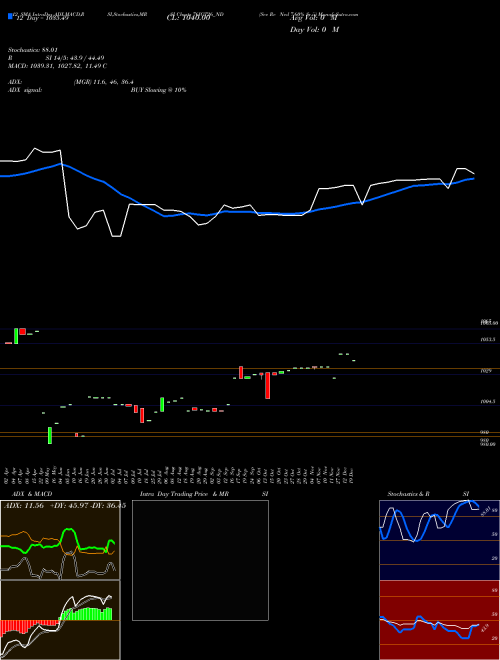This screenshot has width=500, height=660.
Task: Click the 'Day Vol: 0 M' label
Action: (x=314, y=29)
